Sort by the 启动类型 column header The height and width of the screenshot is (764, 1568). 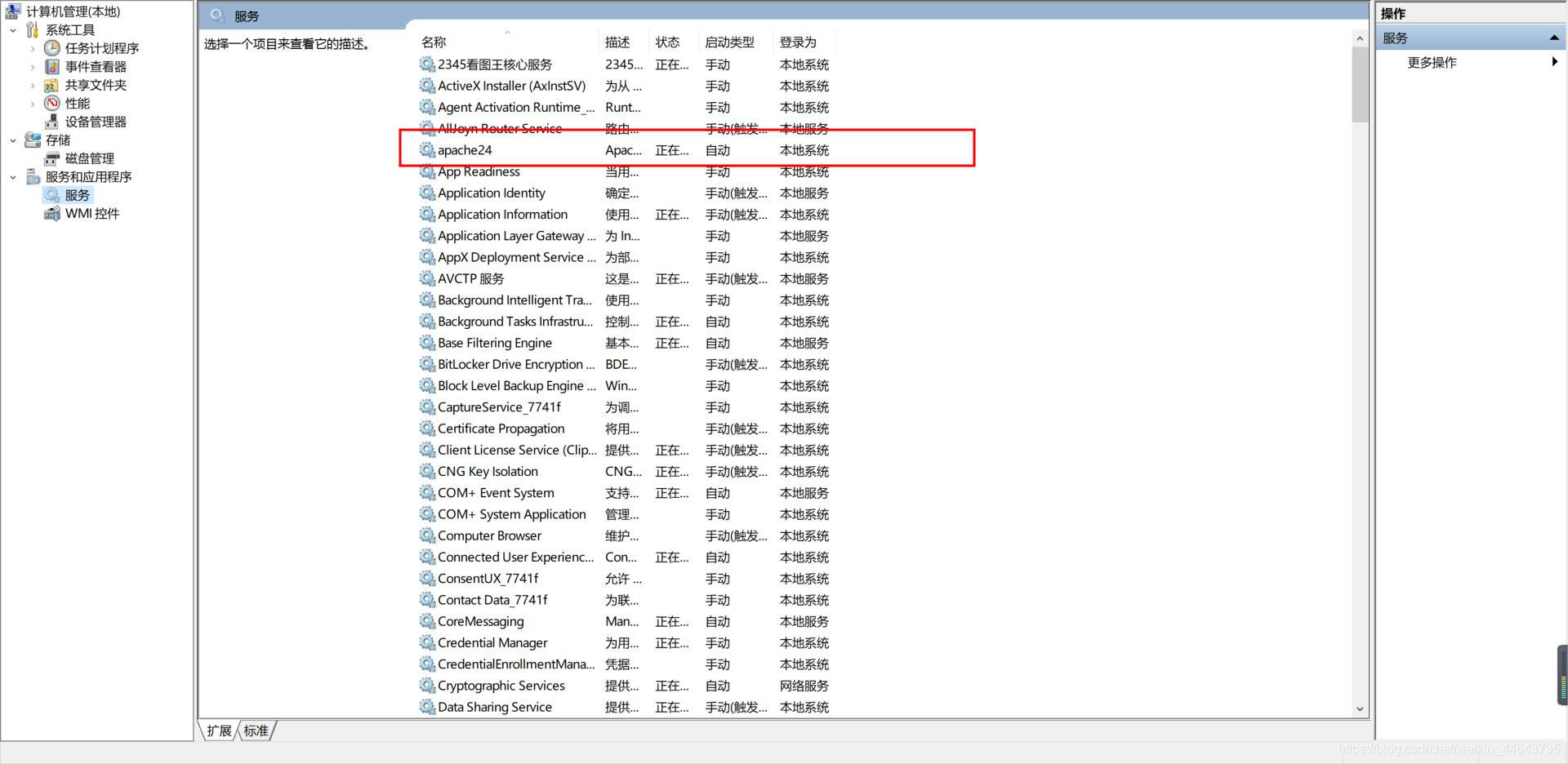(736, 42)
